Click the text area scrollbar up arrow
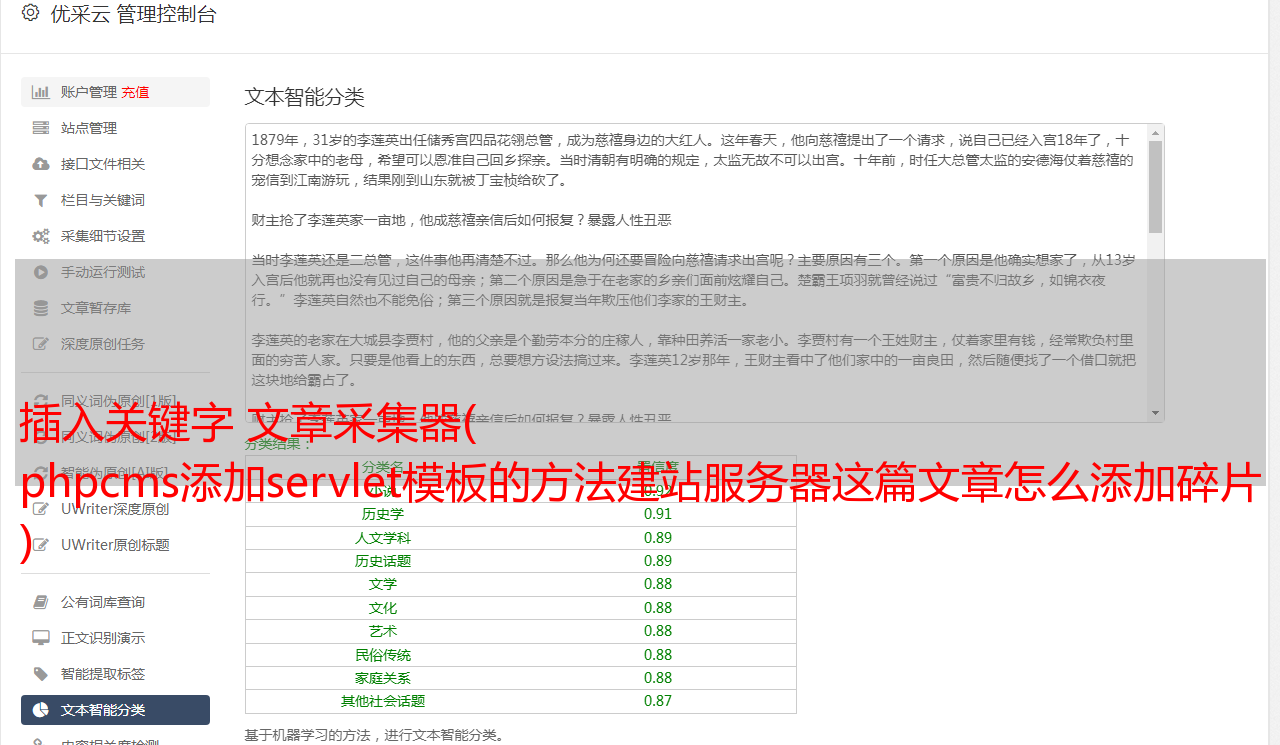Viewport: 1280px width, 745px height. click(x=1156, y=132)
